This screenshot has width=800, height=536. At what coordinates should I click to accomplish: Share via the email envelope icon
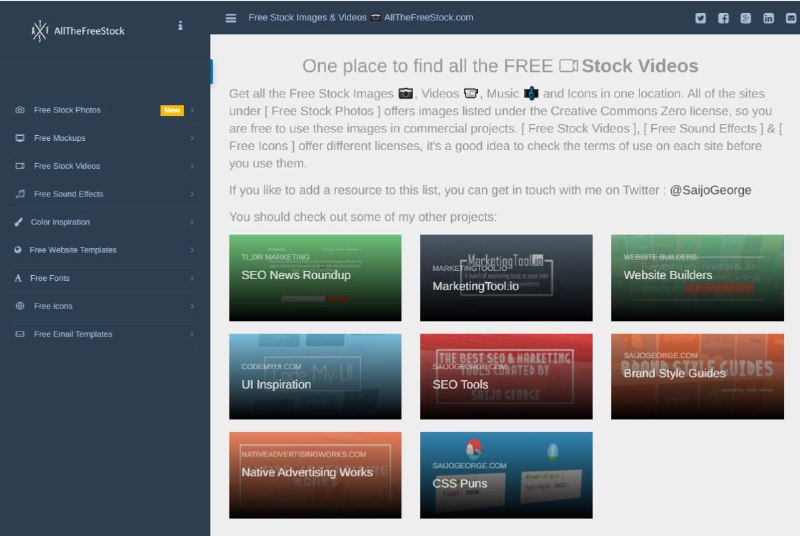[791, 18]
